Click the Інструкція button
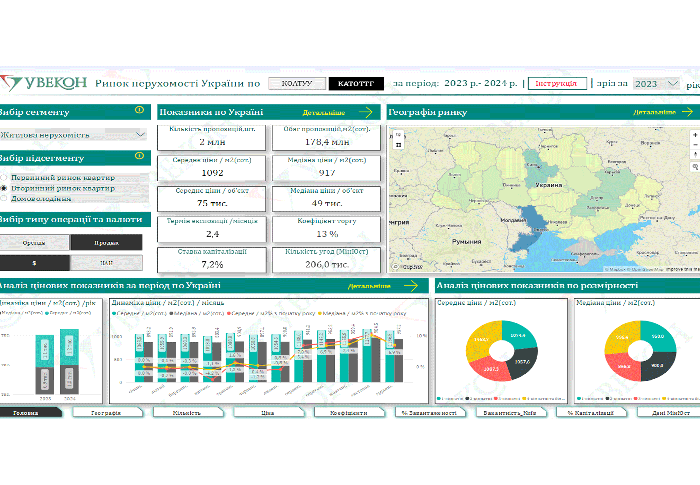The image size is (700, 485). pos(557,84)
